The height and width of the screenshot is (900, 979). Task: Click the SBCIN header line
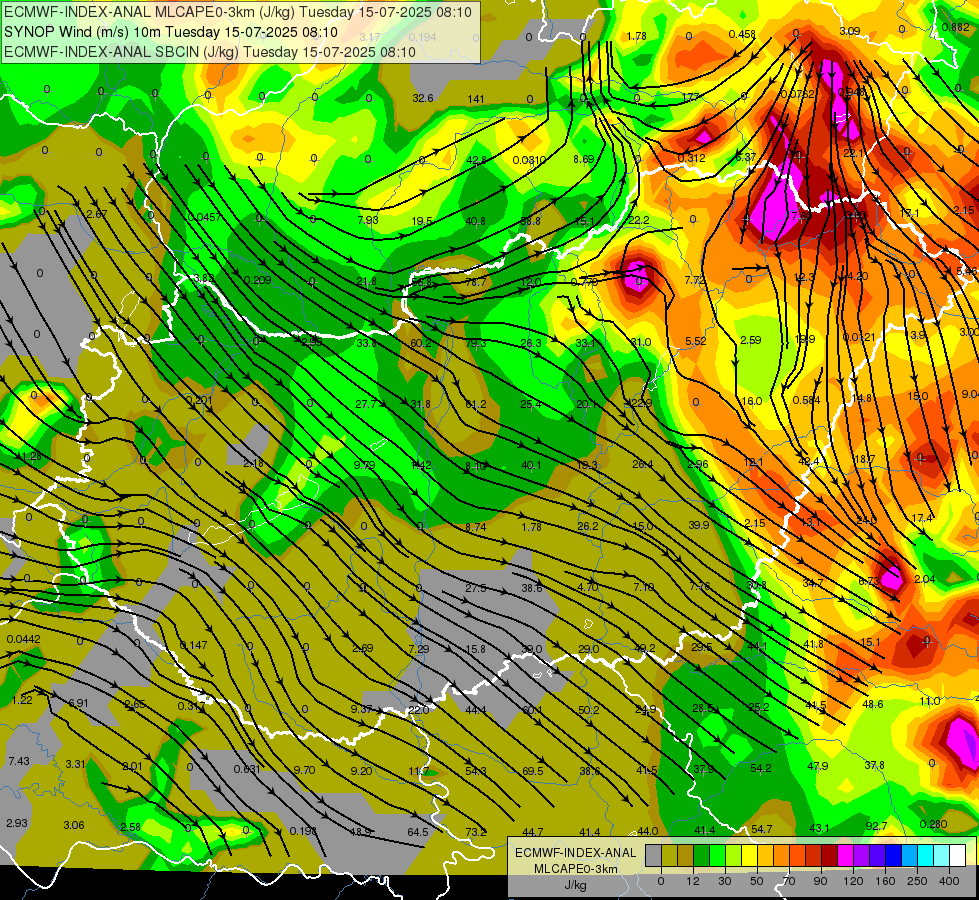point(210,52)
